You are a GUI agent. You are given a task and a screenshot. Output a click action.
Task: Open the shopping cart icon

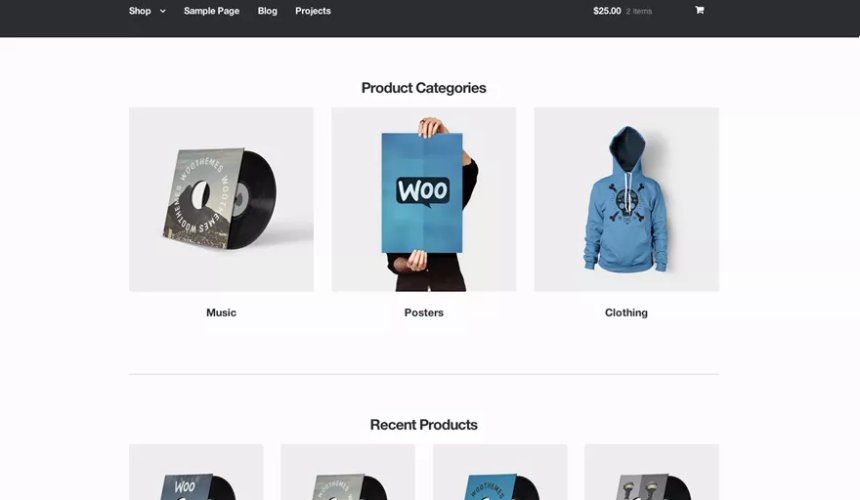click(x=699, y=10)
